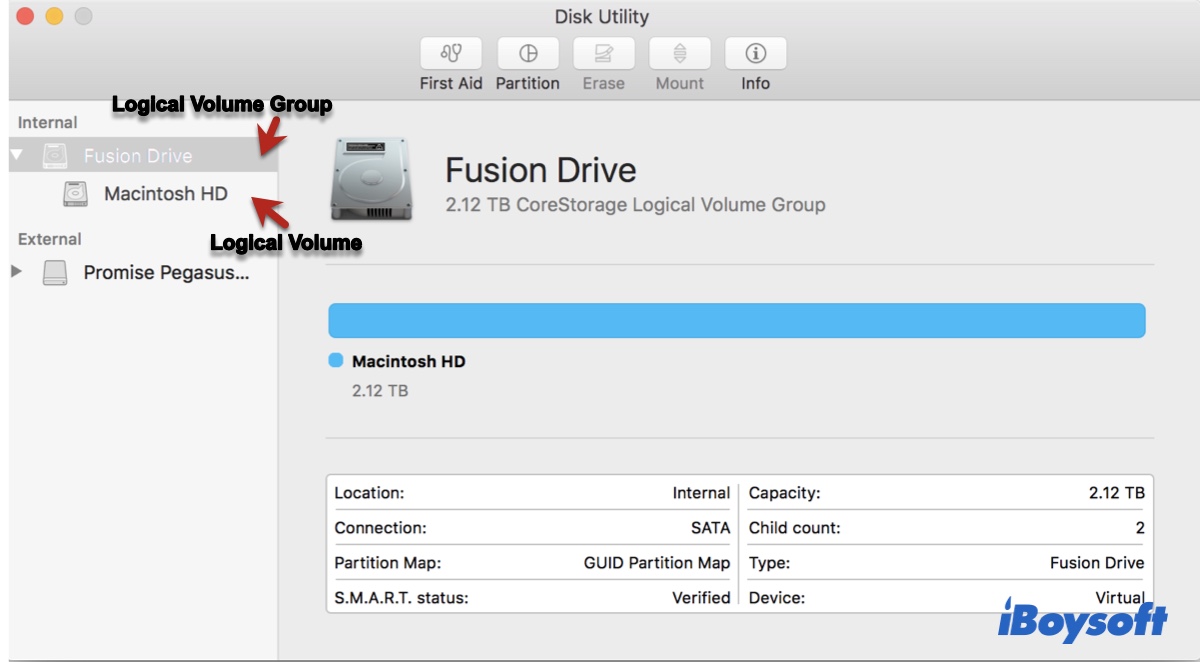Click the S.M.A.R.T. status row
Viewport: 1200px width, 662px height.
pyautogui.click(x=532, y=597)
